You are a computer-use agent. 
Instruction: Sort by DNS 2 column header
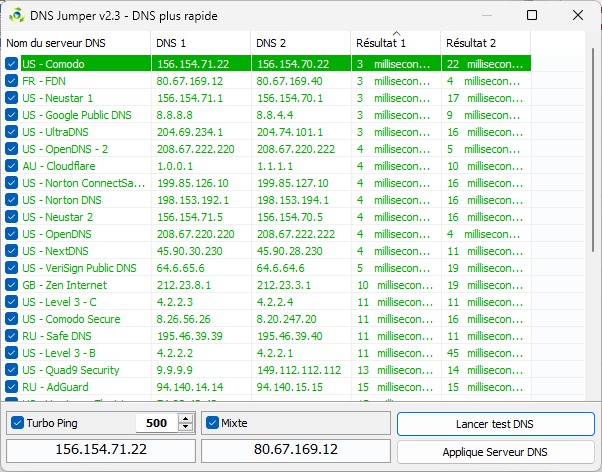[x=301, y=43]
